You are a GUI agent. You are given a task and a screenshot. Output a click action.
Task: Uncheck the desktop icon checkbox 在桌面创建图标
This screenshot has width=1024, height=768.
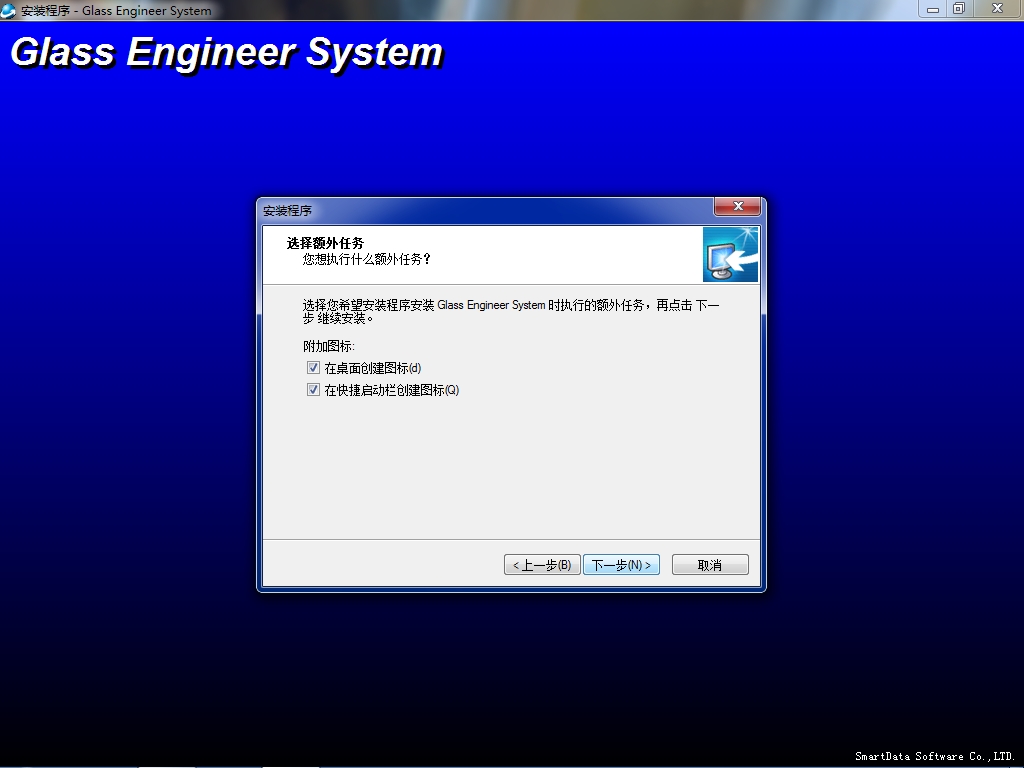(x=313, y=368)
